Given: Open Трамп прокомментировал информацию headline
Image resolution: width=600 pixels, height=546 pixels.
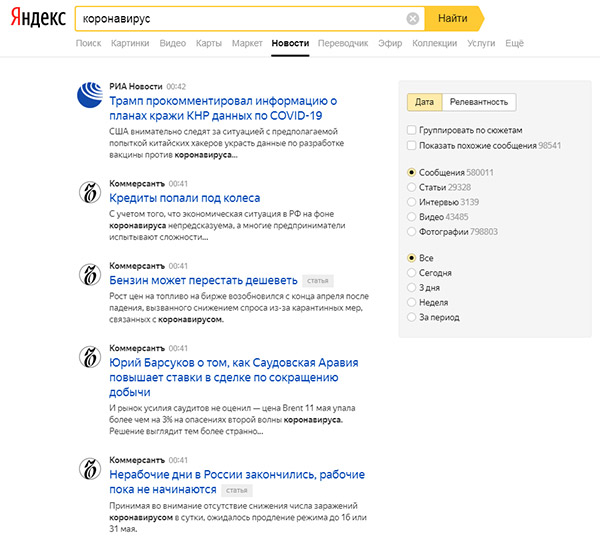Looking at the screenshot, I should [x=223, y=108].
